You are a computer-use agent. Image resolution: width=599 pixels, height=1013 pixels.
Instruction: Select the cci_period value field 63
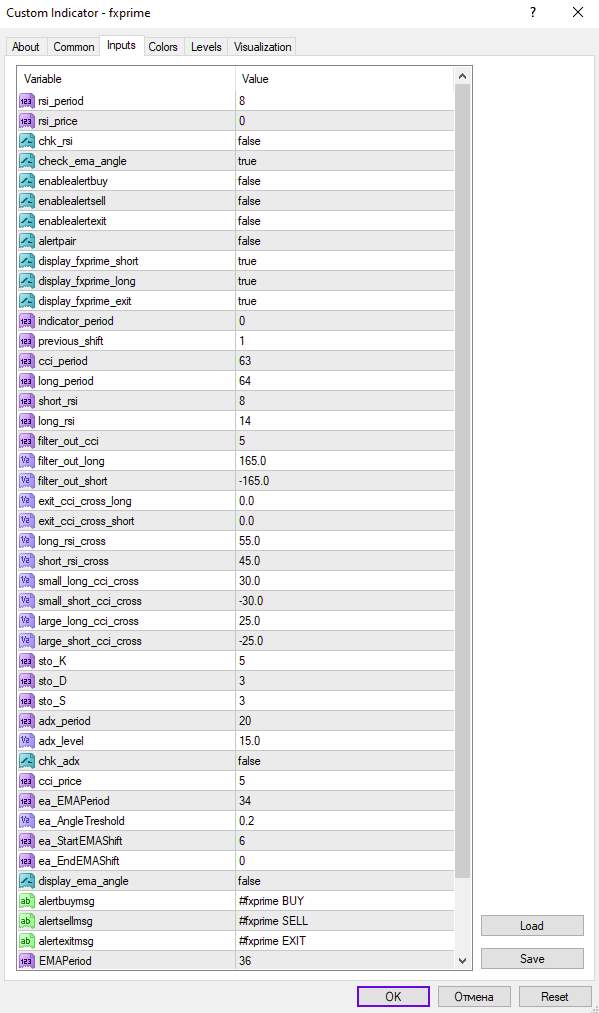point(345,361)
